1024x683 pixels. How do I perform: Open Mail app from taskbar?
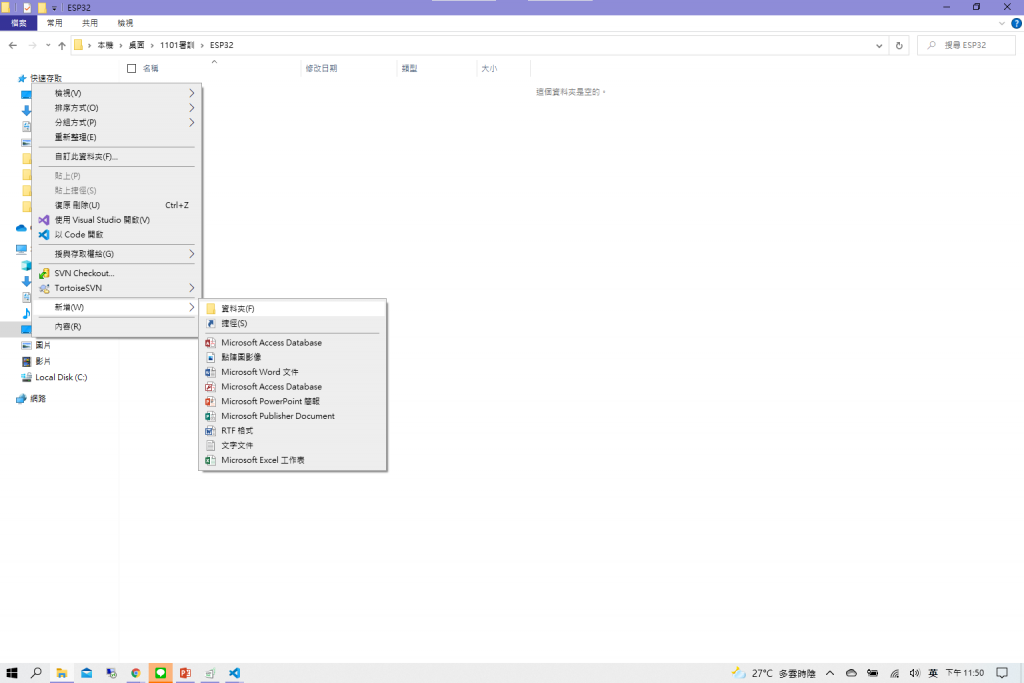coord(86,673)
